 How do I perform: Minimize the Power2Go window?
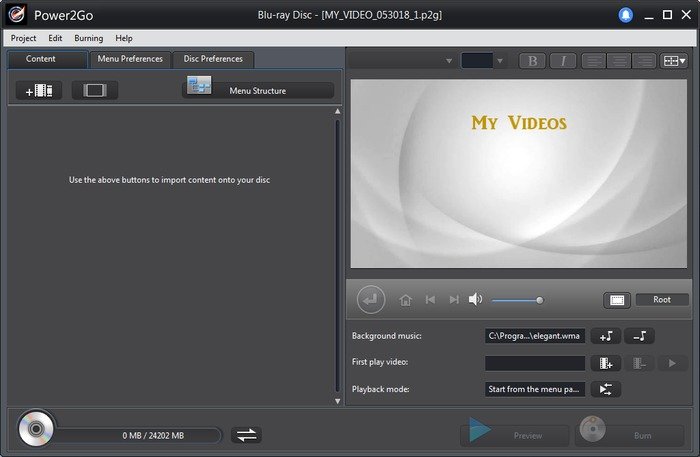649,16
